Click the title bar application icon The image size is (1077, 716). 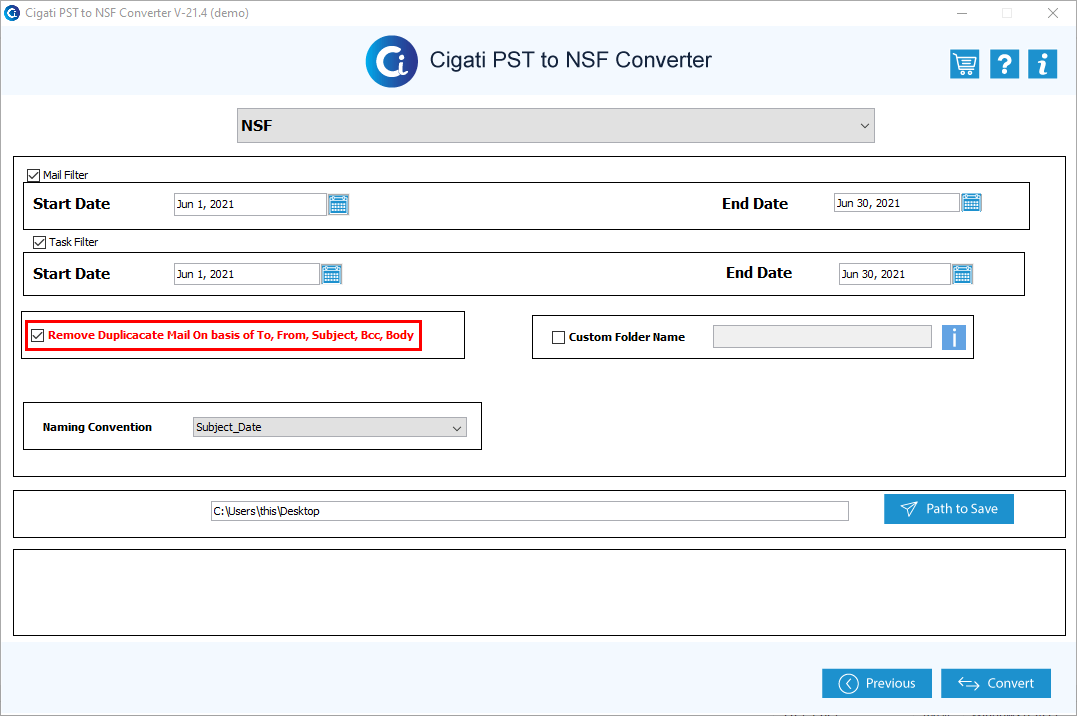tap(12, 13)
